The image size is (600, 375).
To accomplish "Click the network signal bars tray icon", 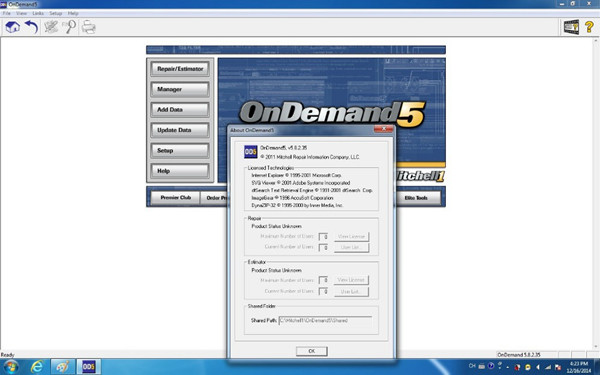I will coord(548,367).
